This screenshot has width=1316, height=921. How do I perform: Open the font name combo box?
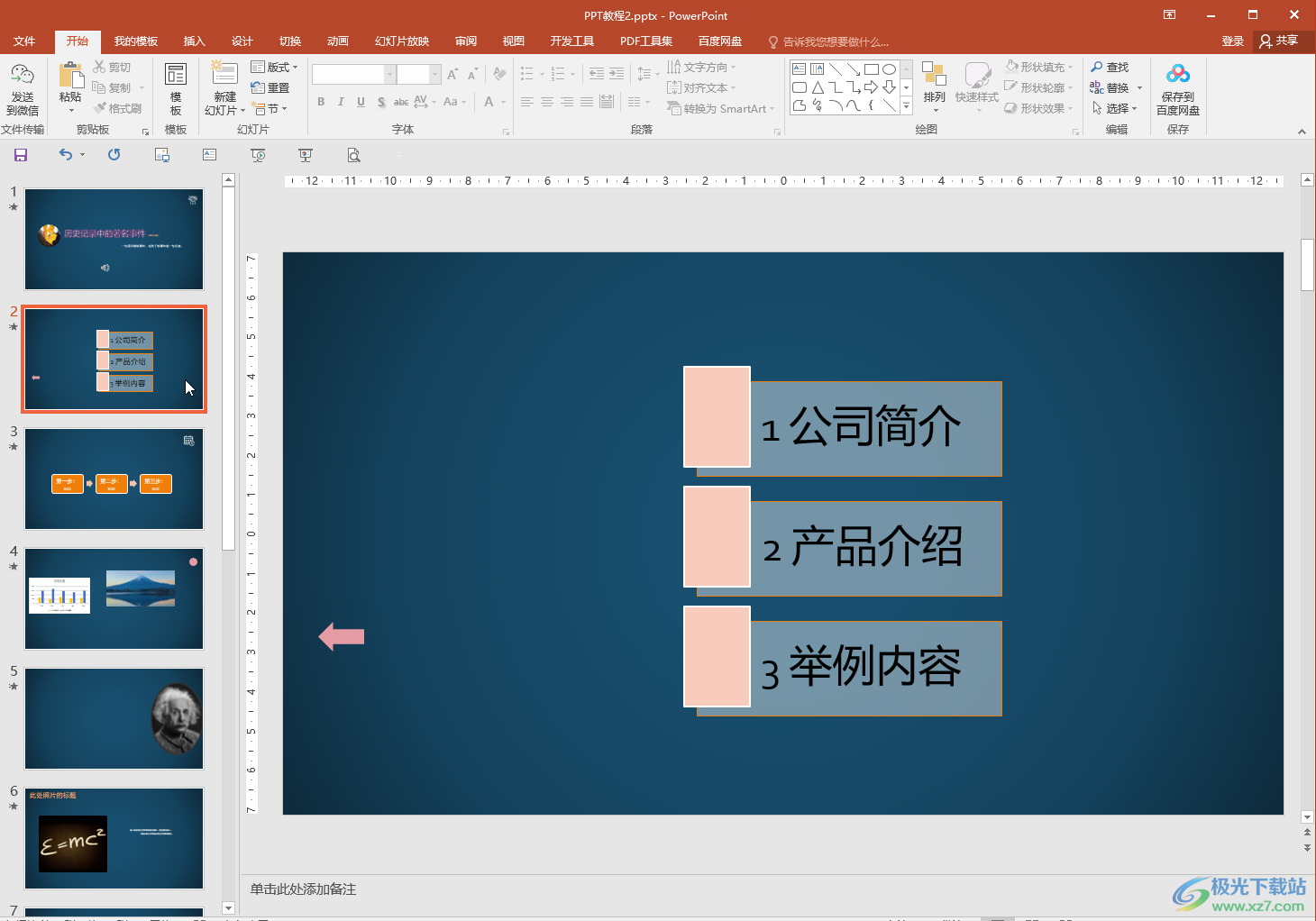354,74
